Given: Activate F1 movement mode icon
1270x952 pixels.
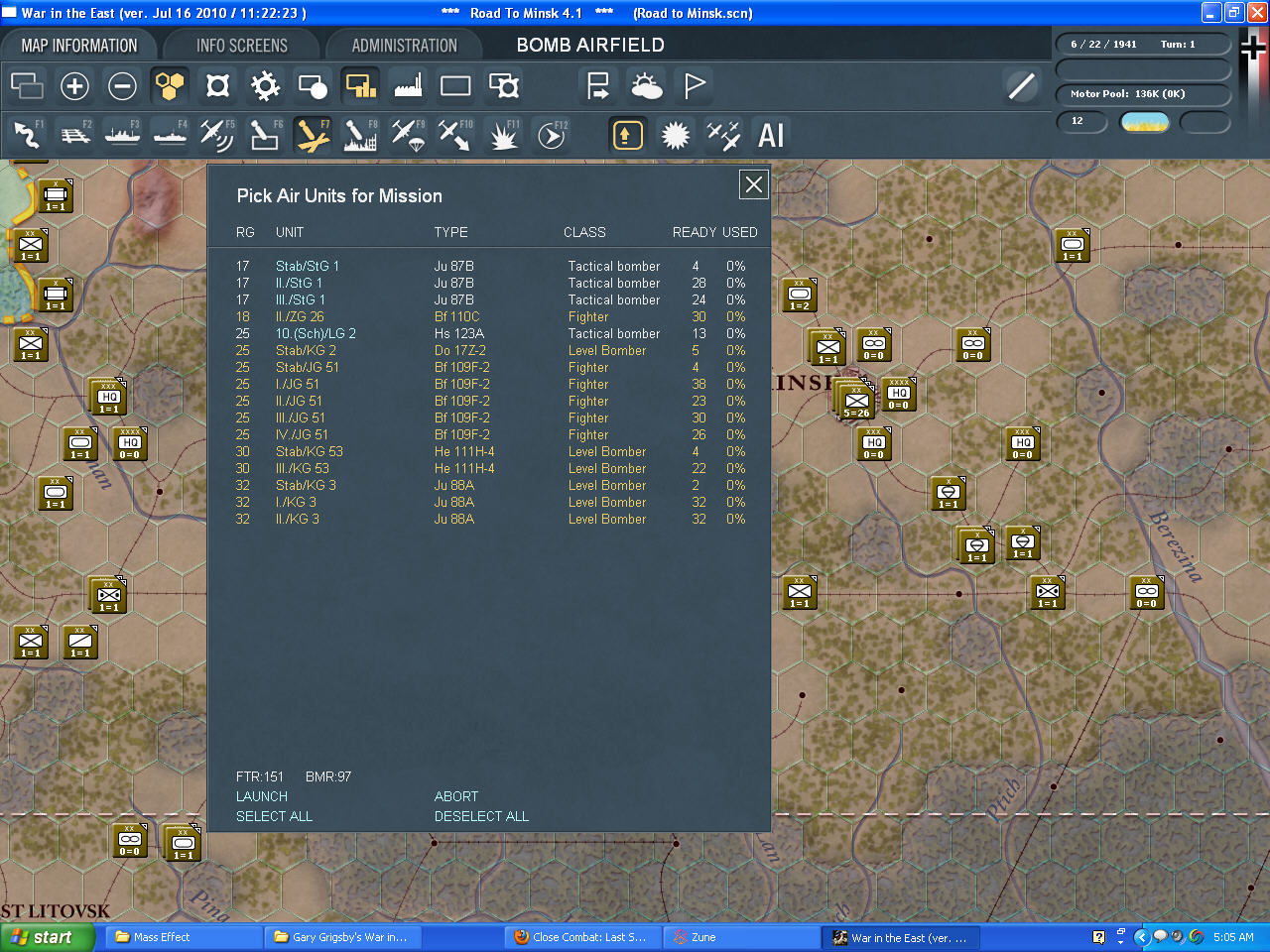Looking at the screenshot, I should (27, 135).
